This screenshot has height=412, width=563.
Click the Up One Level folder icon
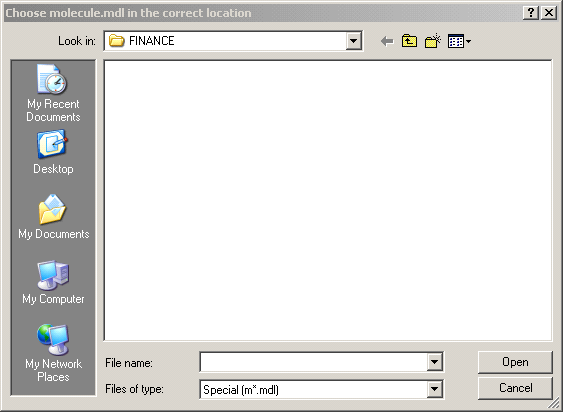point(409,41)
